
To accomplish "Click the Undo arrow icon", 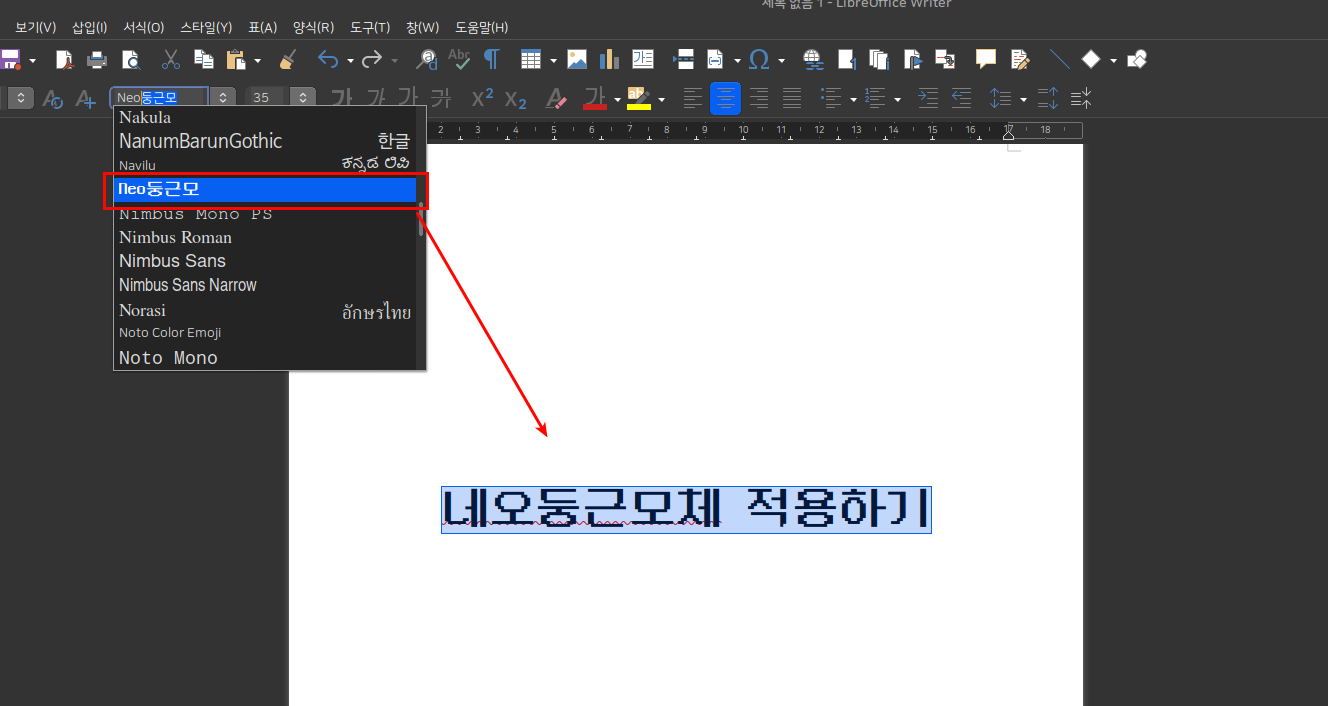I will click(328, 60).
